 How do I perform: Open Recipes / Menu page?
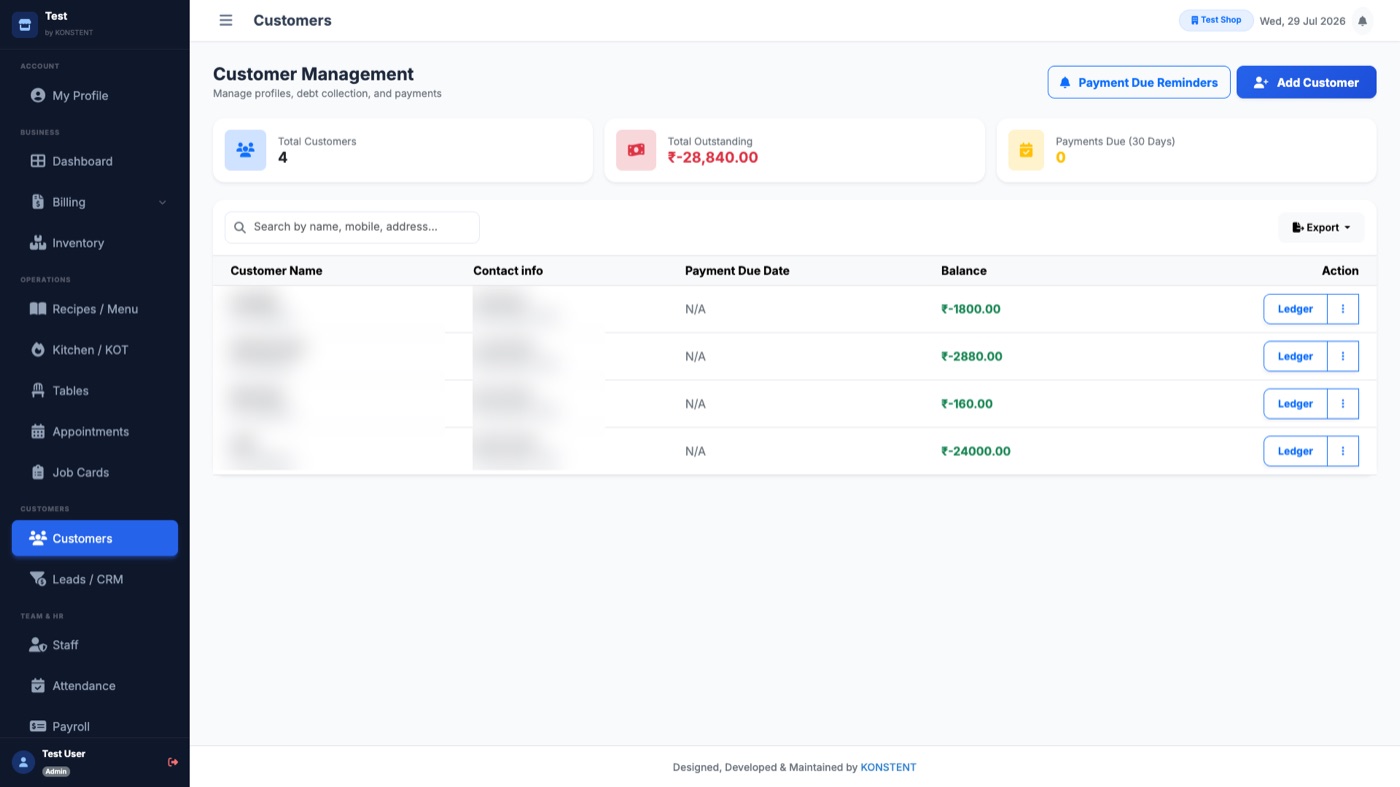[95, 309]
